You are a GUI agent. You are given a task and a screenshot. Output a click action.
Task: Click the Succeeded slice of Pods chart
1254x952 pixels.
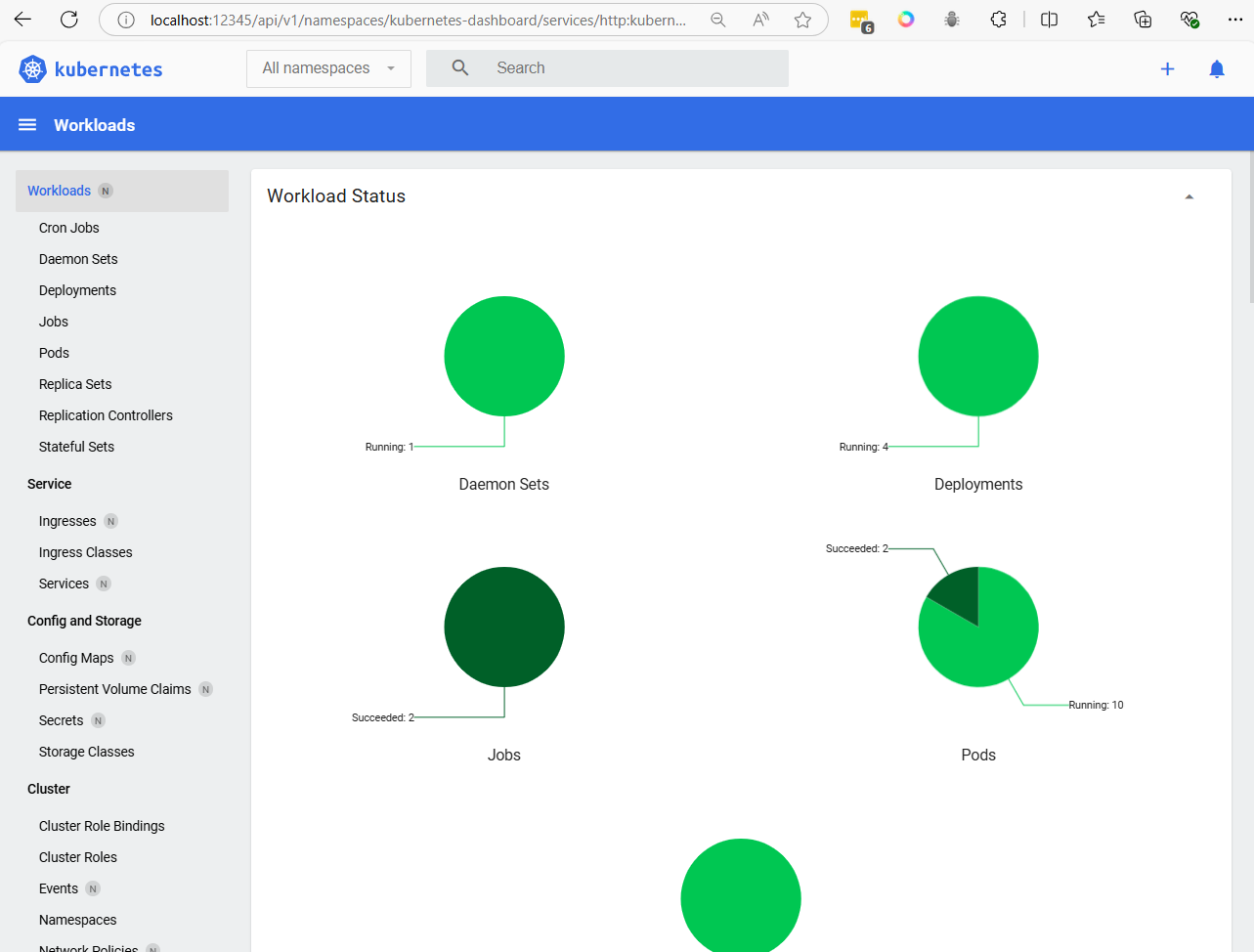click(x=958, y=594)
